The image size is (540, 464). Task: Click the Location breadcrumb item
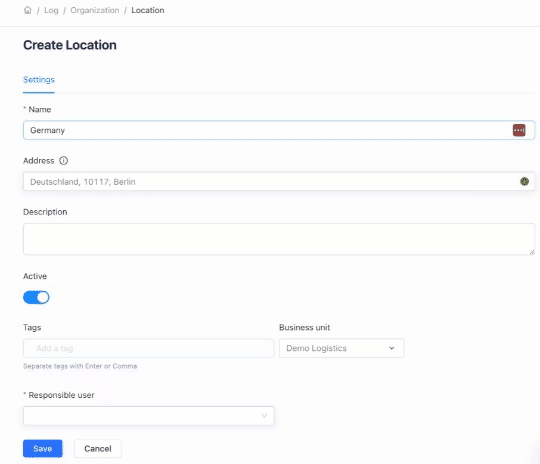click(x=148, y=10)
